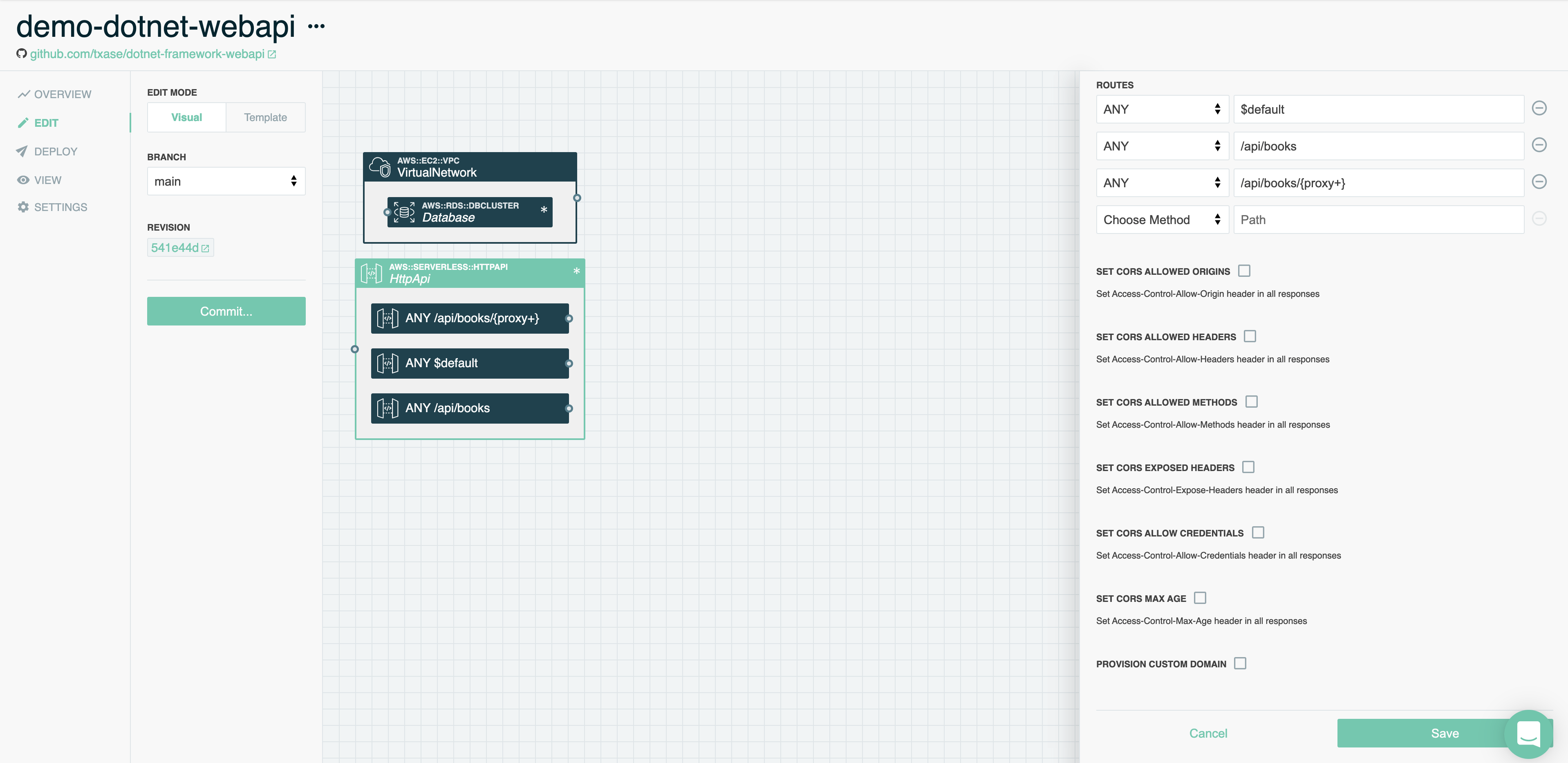Enable Set CORS Allowed Headers checkbox
This screenshot has width=1568, height=763.
pyautogui.click(x=1250, y=336)
